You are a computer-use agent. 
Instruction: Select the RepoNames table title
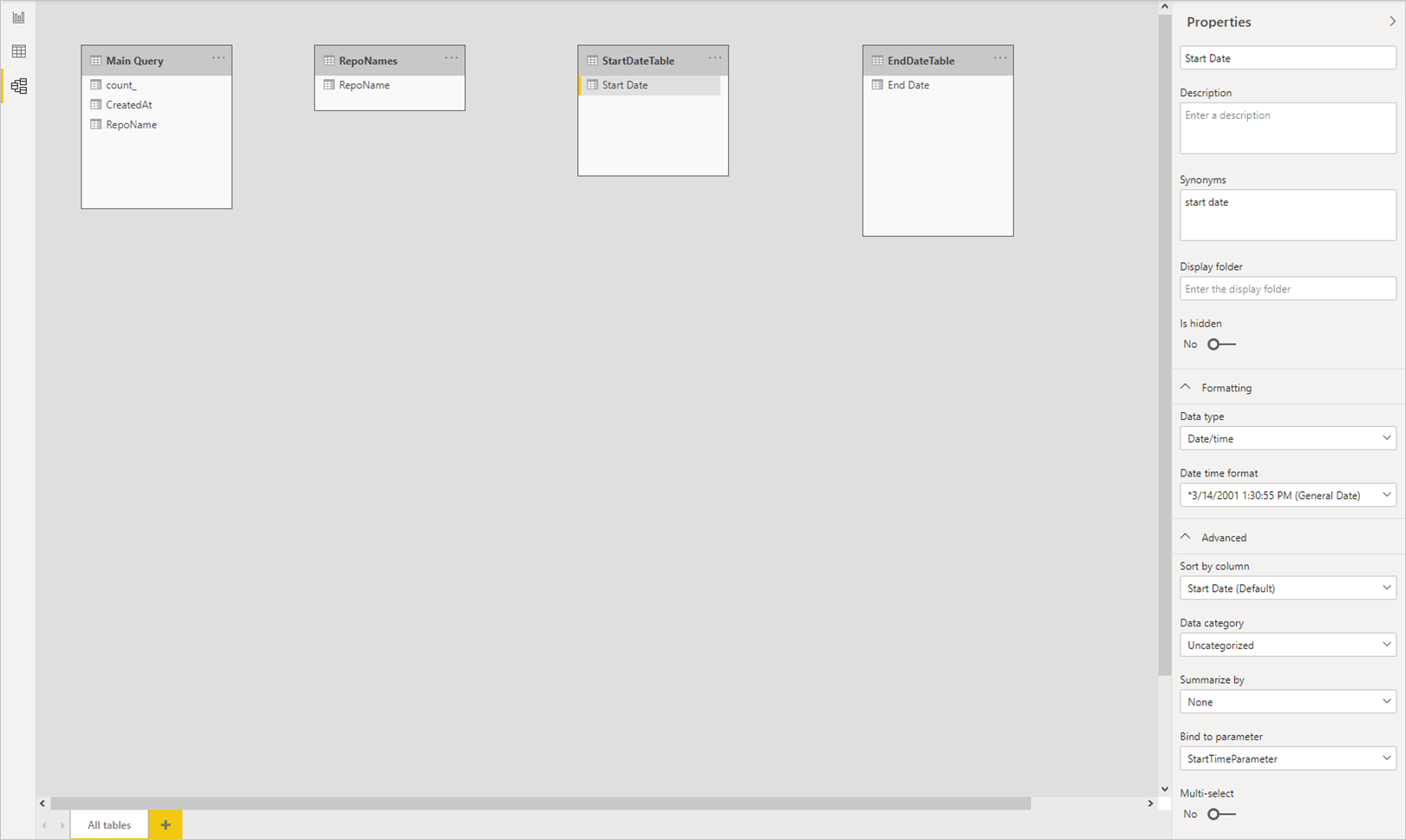(368, 61)
